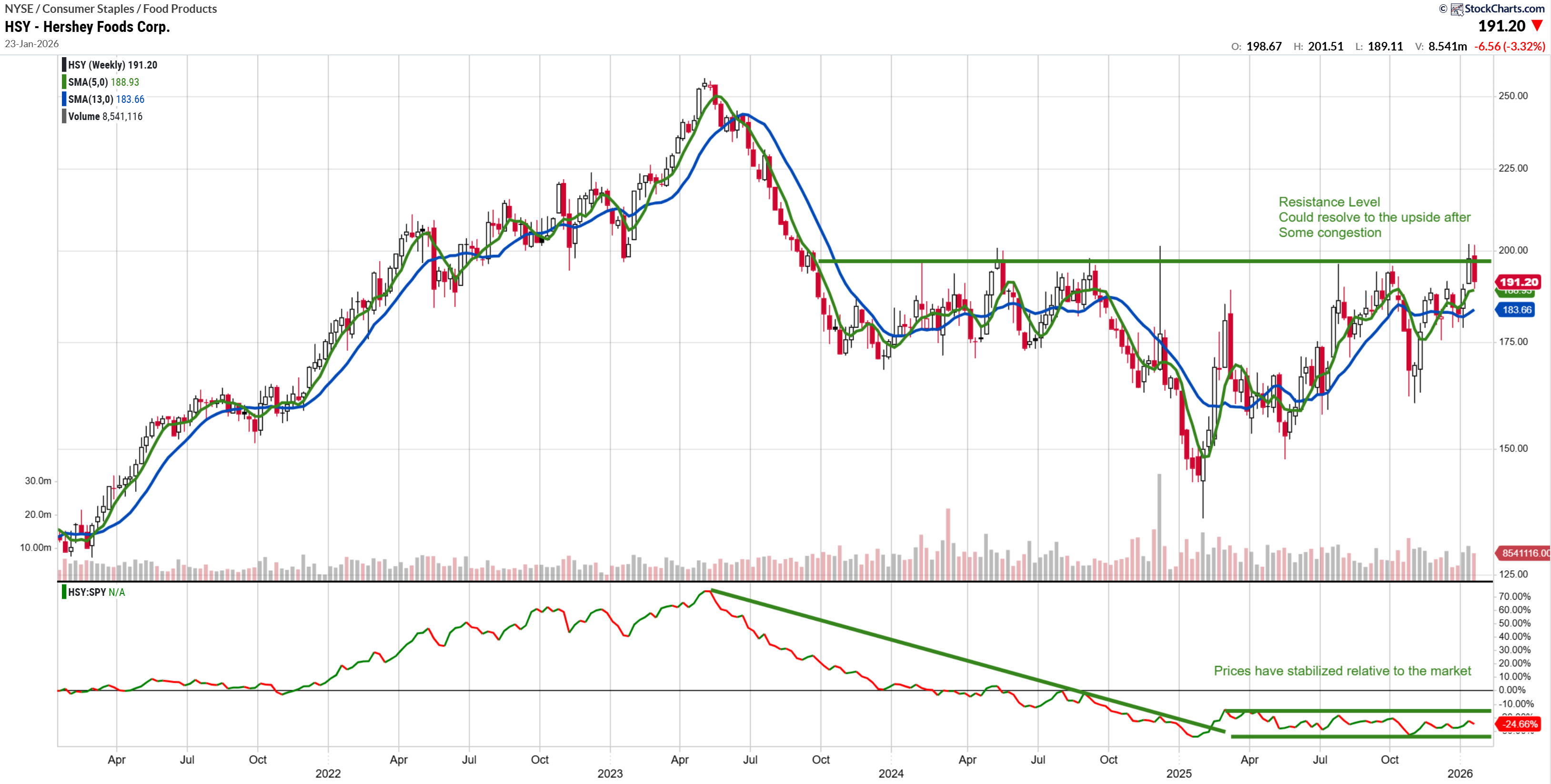
Task: Click the black HSY (Weekly) legend marker
Action: click(64, 65)
